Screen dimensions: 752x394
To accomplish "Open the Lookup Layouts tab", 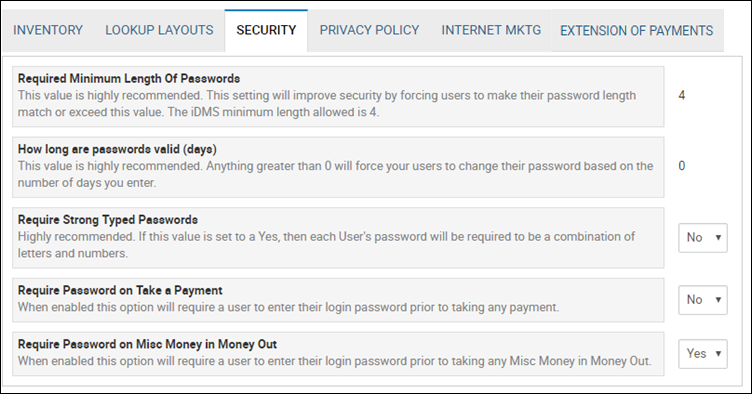I will (159, 30).
